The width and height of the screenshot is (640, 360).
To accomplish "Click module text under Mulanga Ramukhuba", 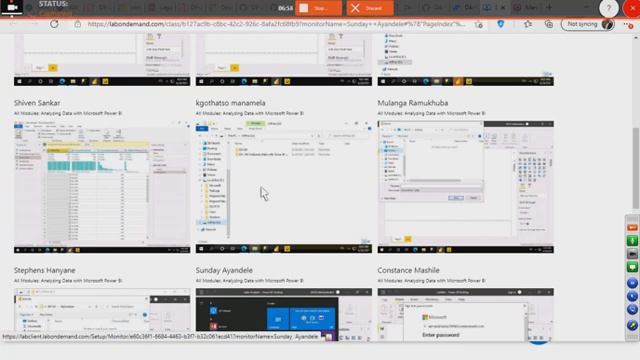I will coord(431,113).
